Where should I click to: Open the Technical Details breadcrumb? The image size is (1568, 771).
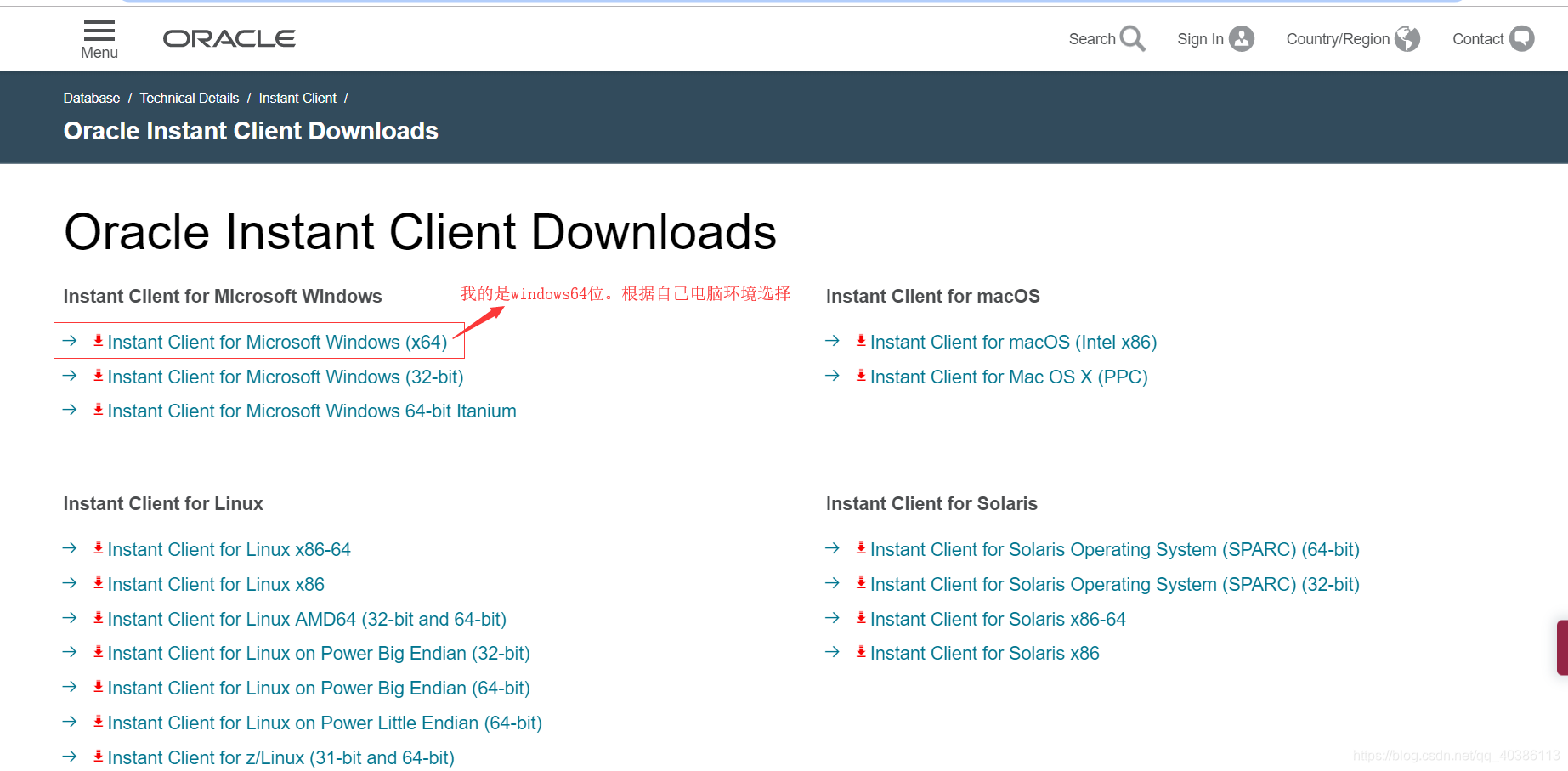[190, 98]
